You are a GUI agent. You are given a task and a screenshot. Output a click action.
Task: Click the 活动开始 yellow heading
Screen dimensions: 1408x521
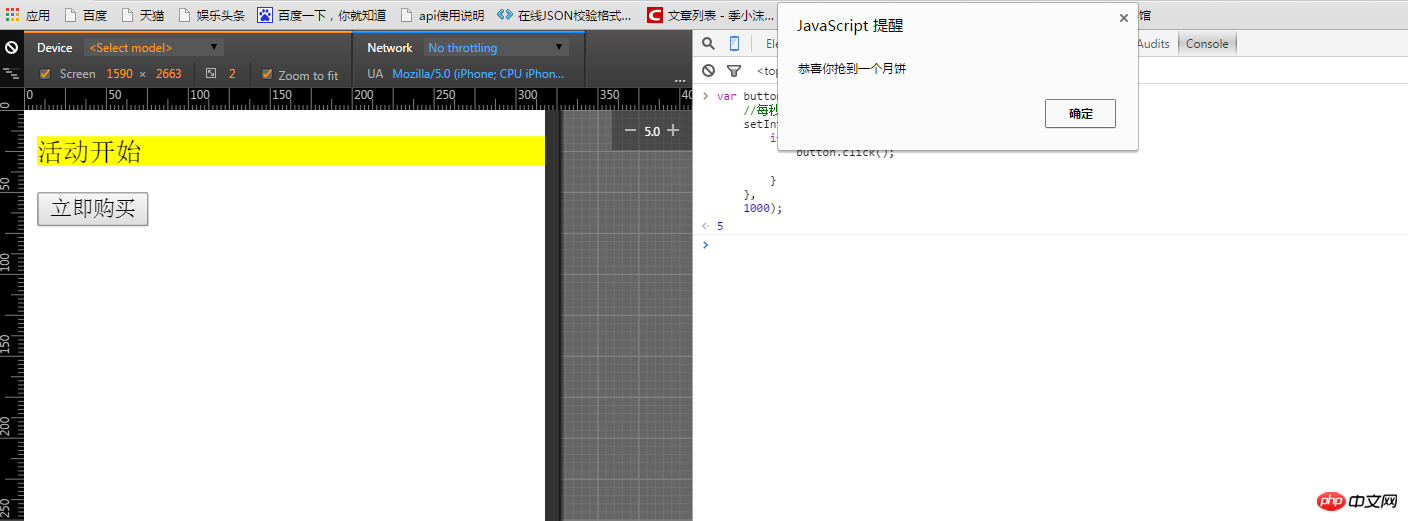[x=291, y=151]
